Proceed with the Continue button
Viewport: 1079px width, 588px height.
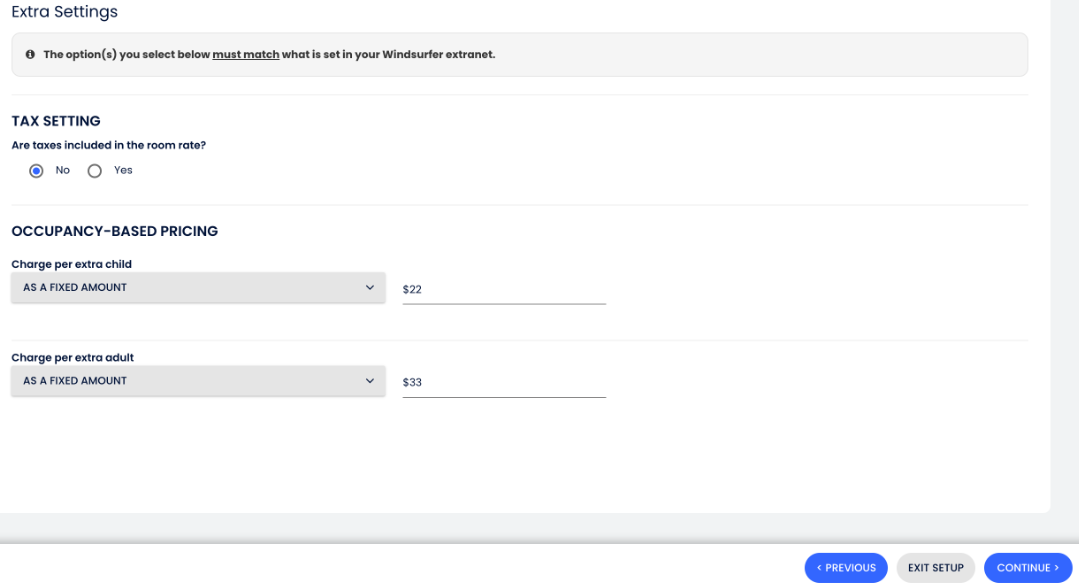[1028, 568]
